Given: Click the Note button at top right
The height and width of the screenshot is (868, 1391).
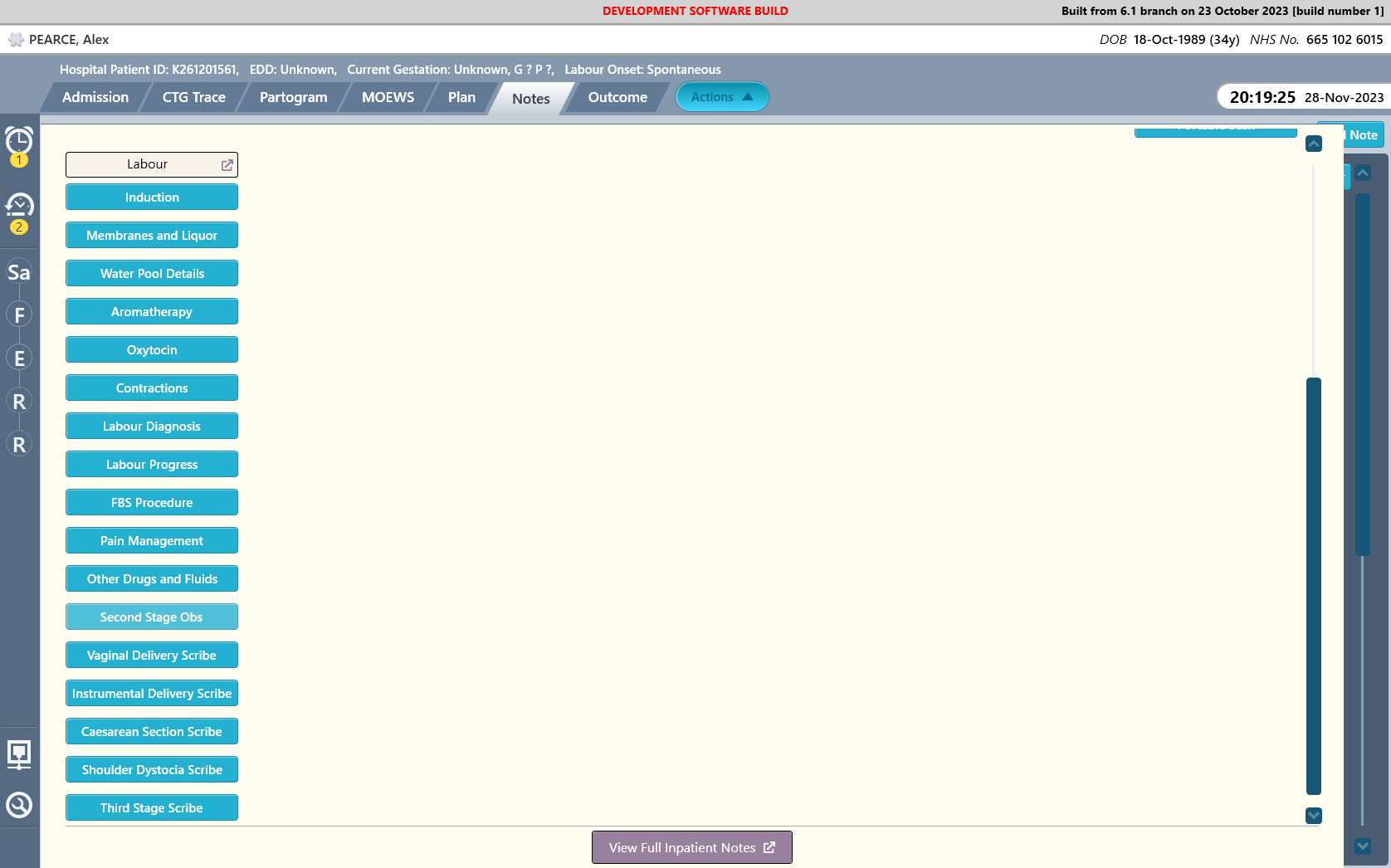Looking at the screenshot, I should point(1363,135).
